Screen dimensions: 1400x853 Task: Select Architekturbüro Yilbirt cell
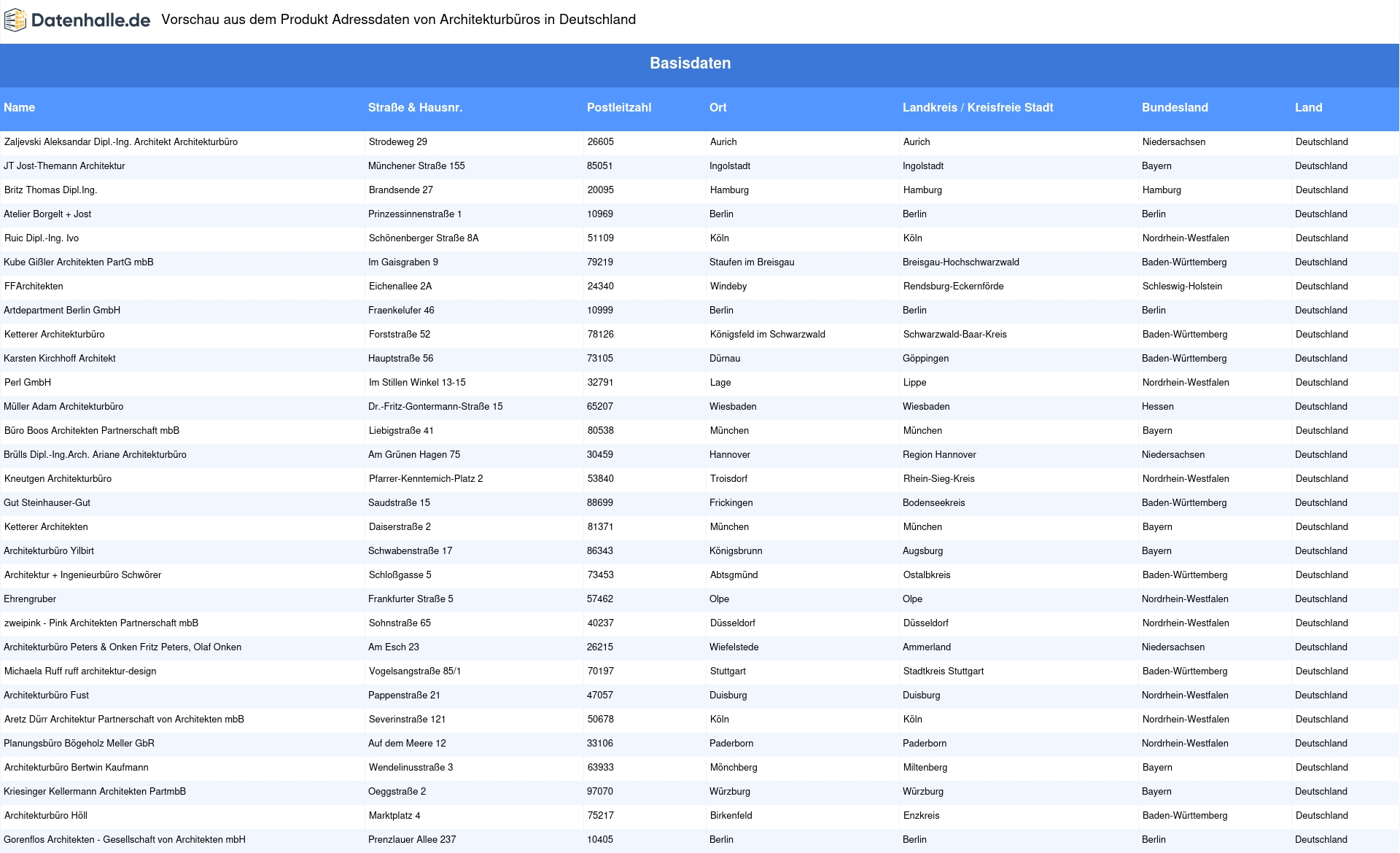click(x=49, y=551)
